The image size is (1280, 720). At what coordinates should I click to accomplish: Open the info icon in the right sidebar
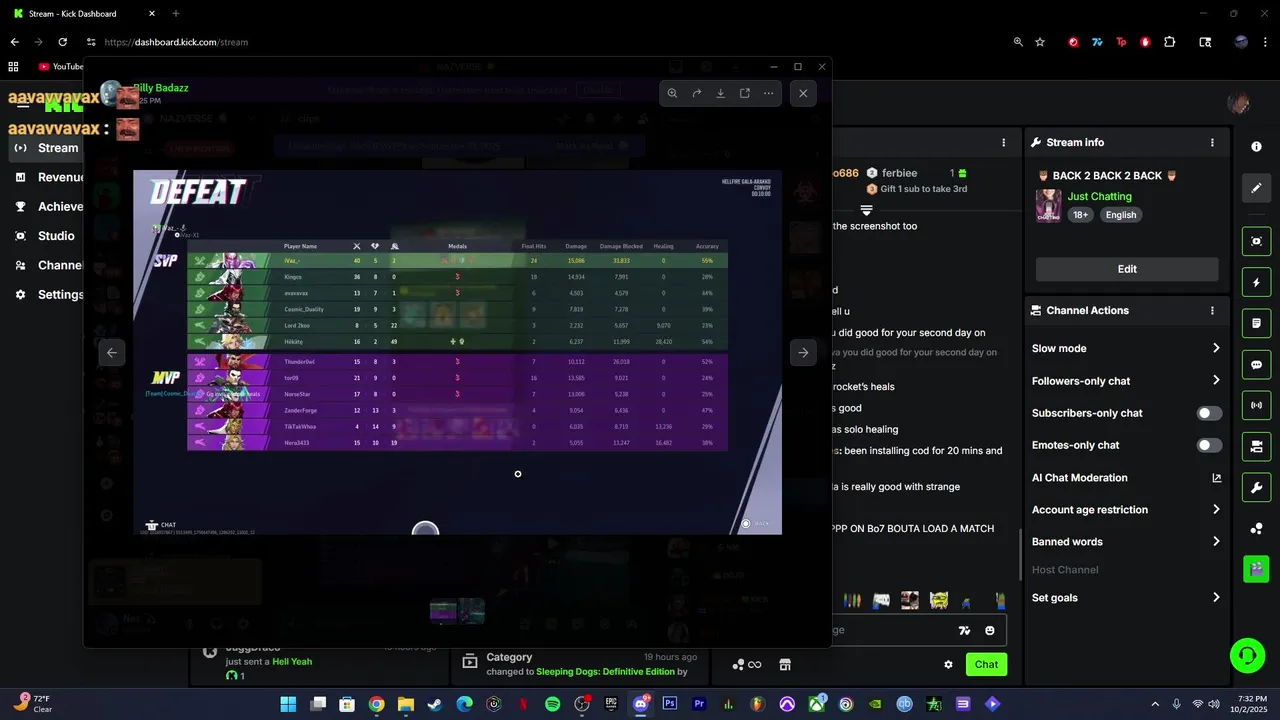(1257, 146)
